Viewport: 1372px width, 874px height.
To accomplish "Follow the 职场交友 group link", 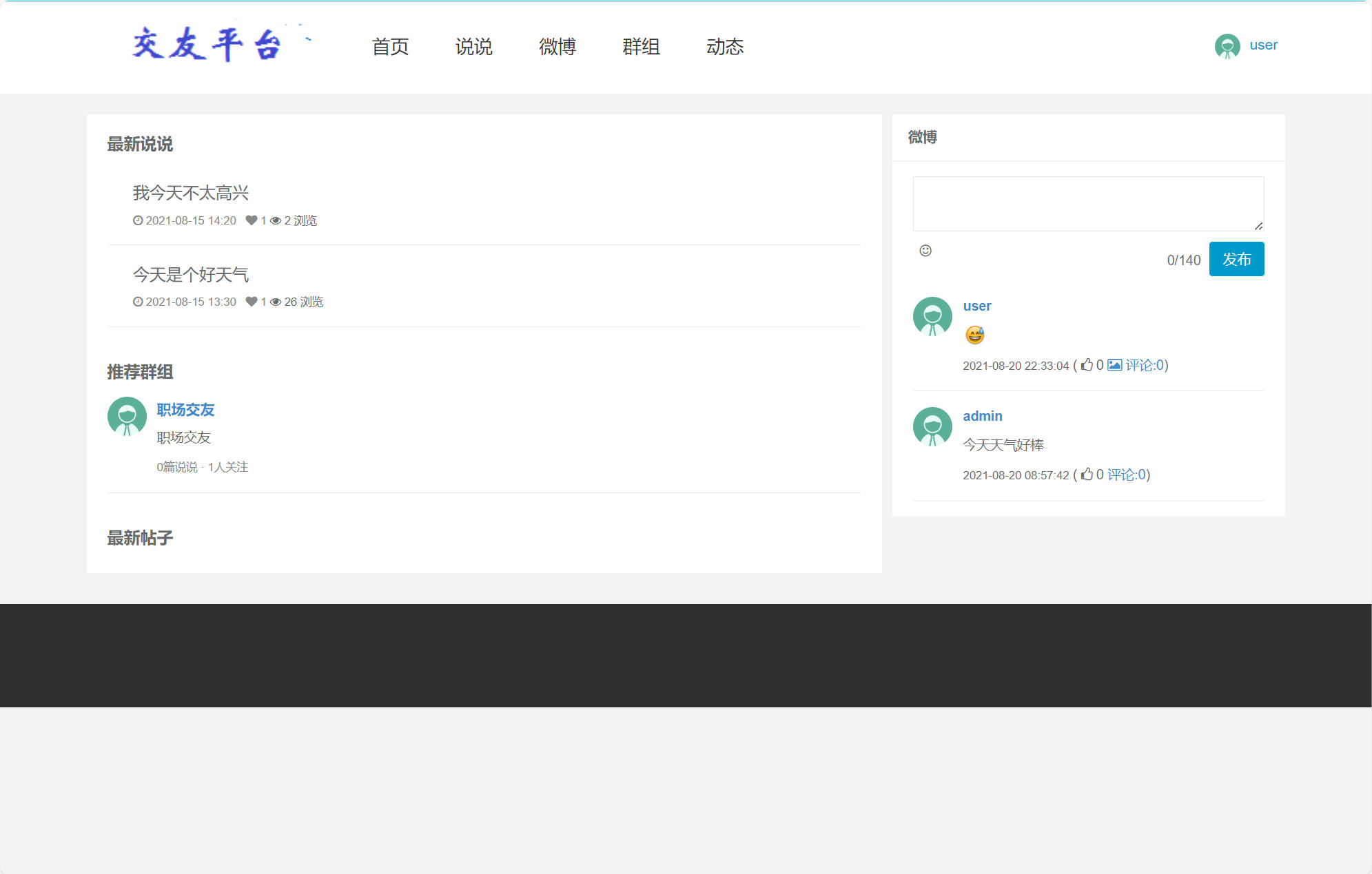I will coord(185,410).
